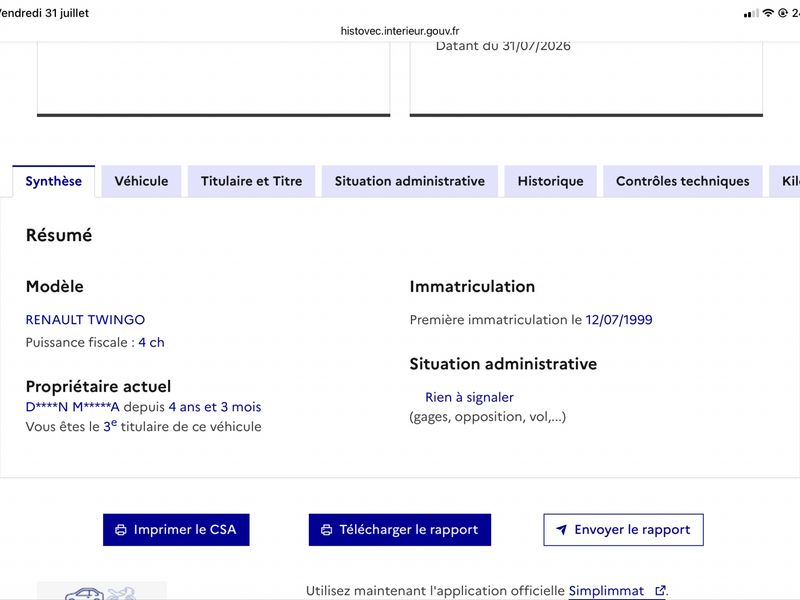Screen dimensions: 800x600
Task: Switch to the Véhicule tab
Action: (141, 181)
